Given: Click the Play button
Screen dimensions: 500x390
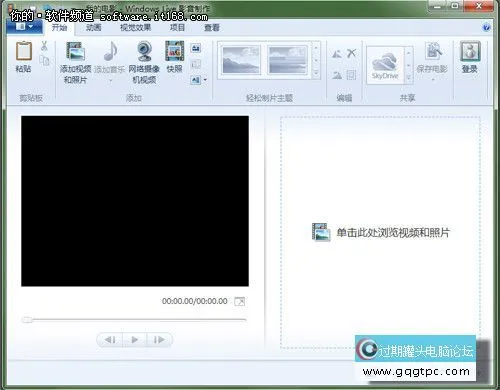Looking at the screenshot, I should (x=135, y=340).
